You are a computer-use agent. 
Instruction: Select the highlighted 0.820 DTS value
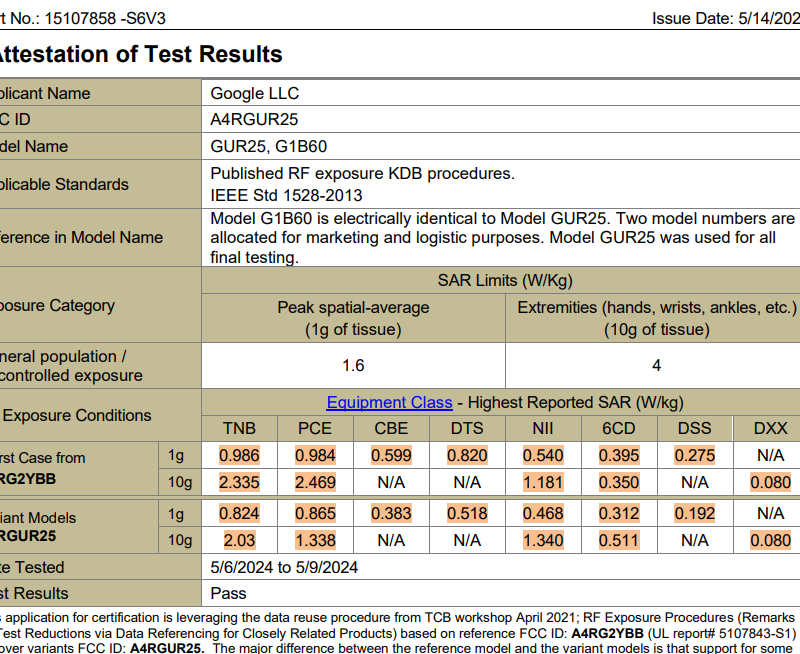[x=467, y=456]
